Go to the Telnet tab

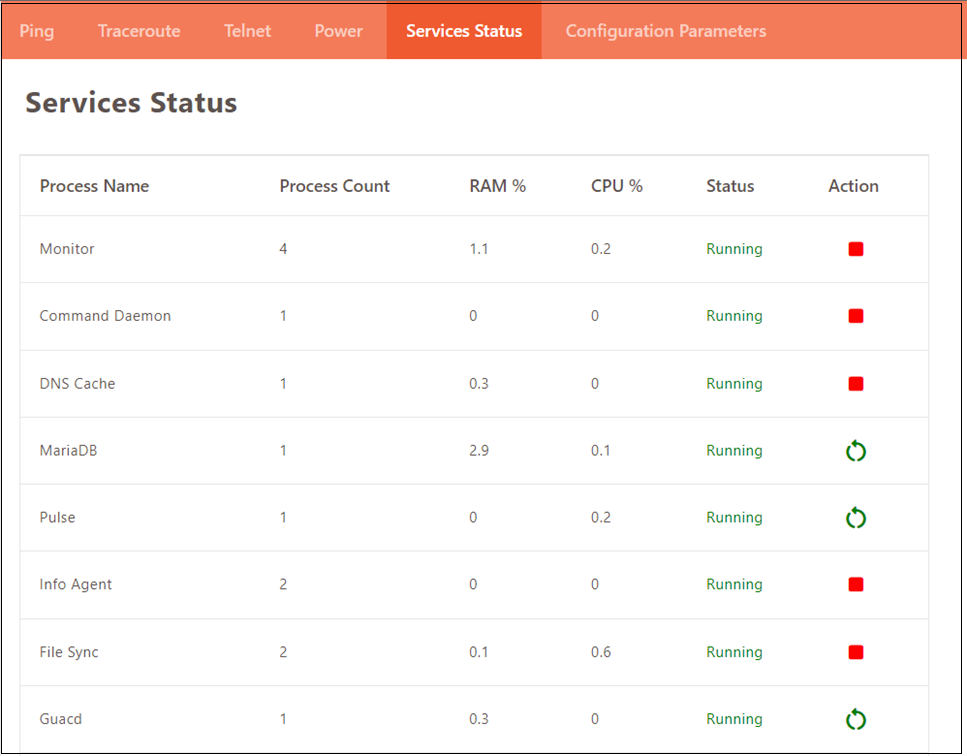click(x=247, y=31)
